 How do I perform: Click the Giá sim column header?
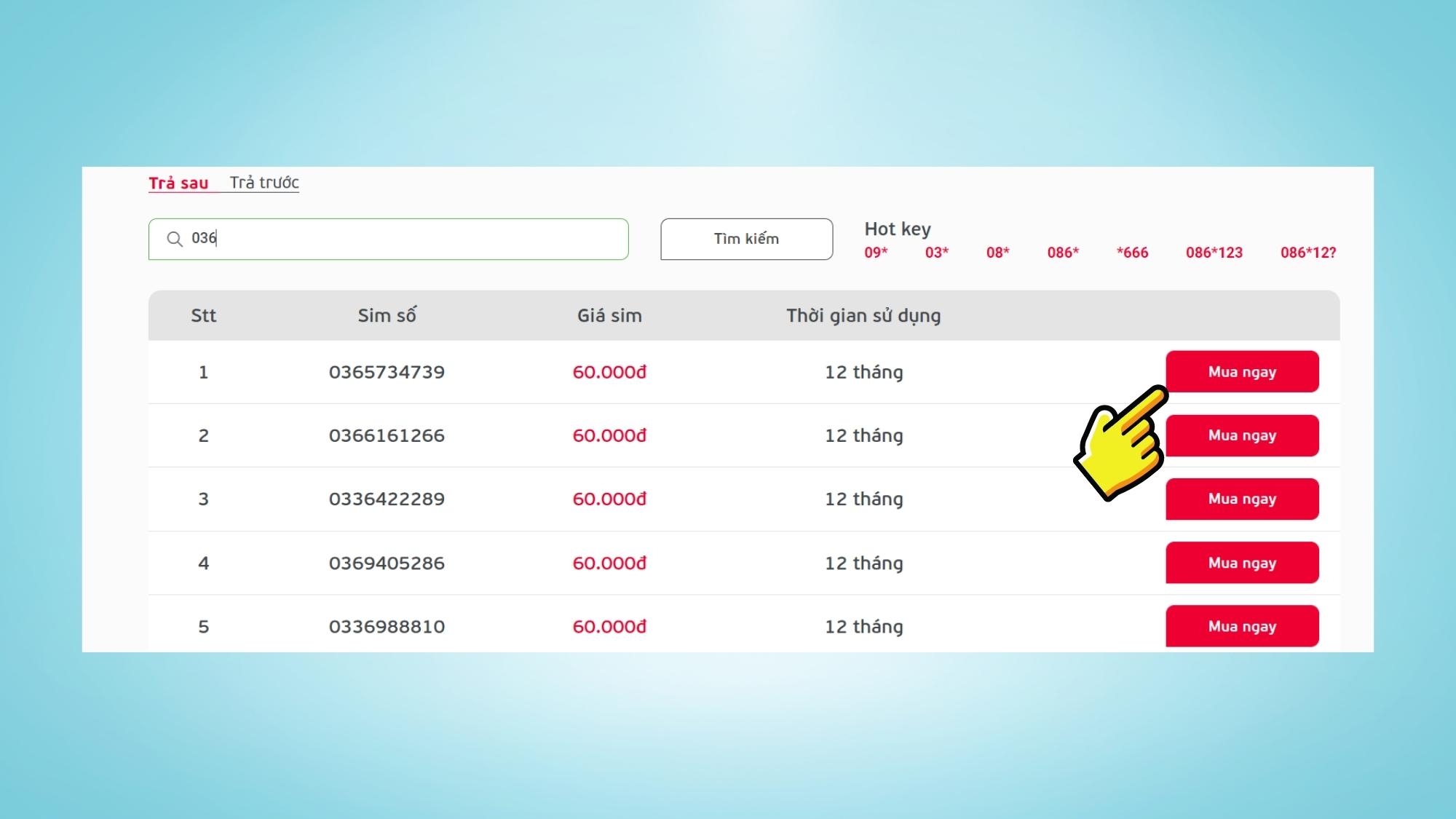610,316
